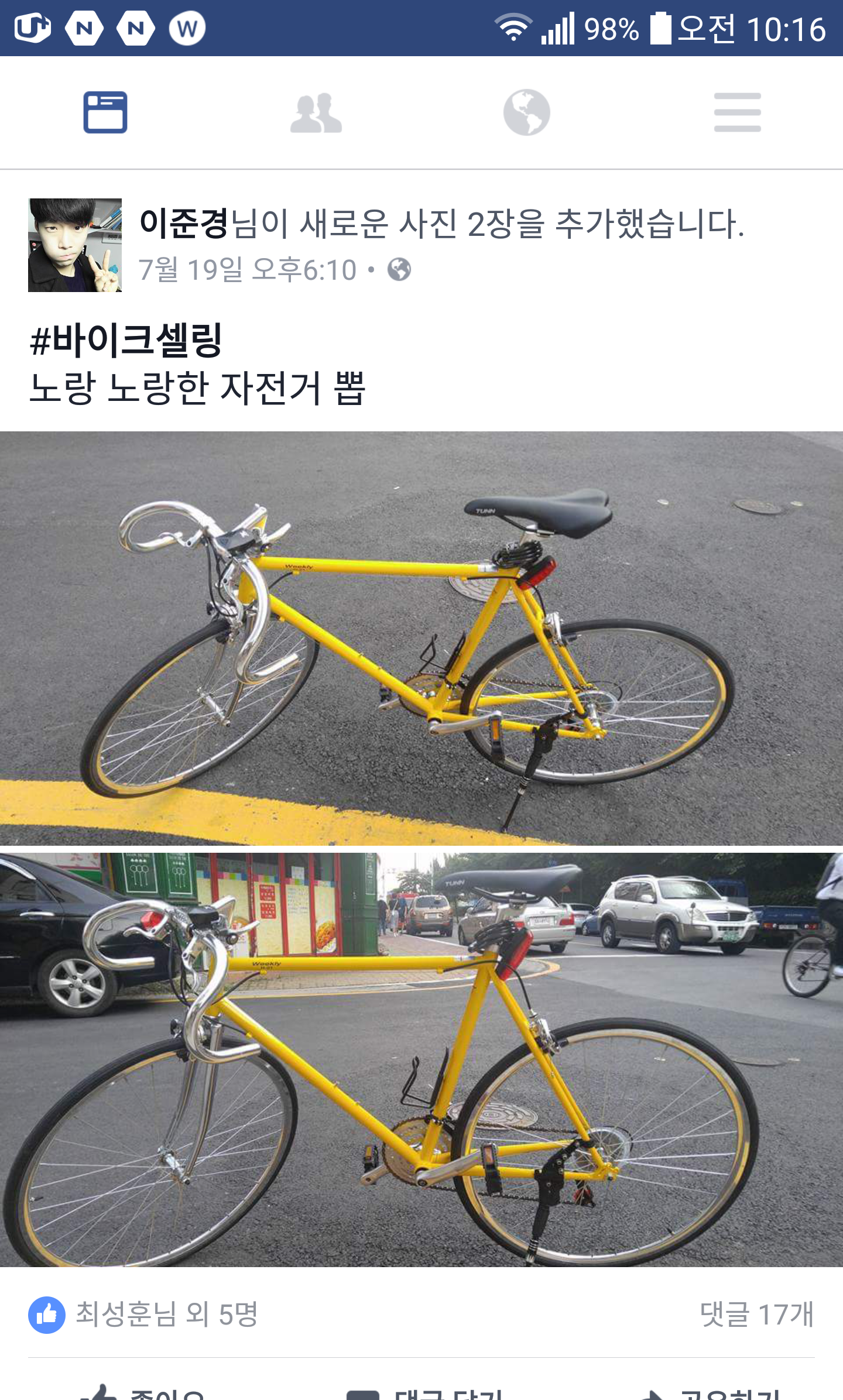Tap the Wi-Fi status icon
Image resolution: width=843 pixels, height=1400 pixels.
(x=513, y=28)
